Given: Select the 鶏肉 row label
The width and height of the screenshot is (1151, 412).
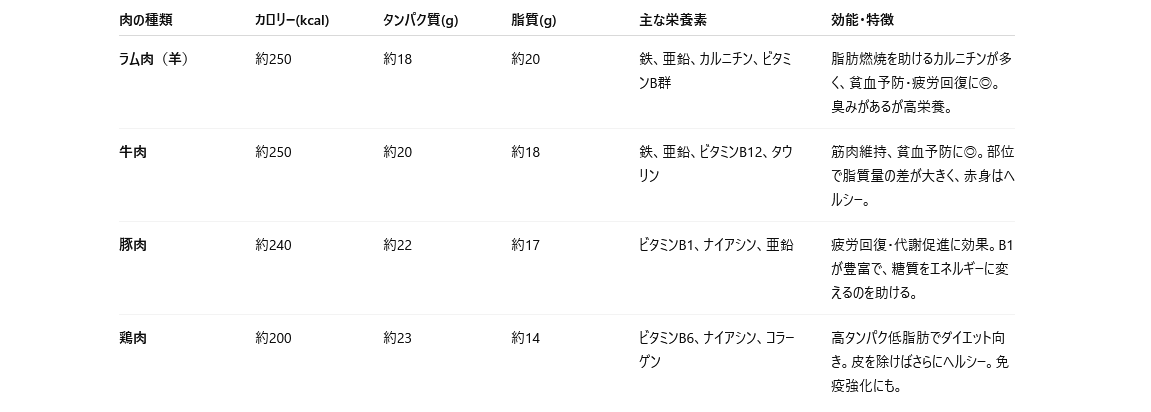Looking at the screenshot, I should (133, 339).
